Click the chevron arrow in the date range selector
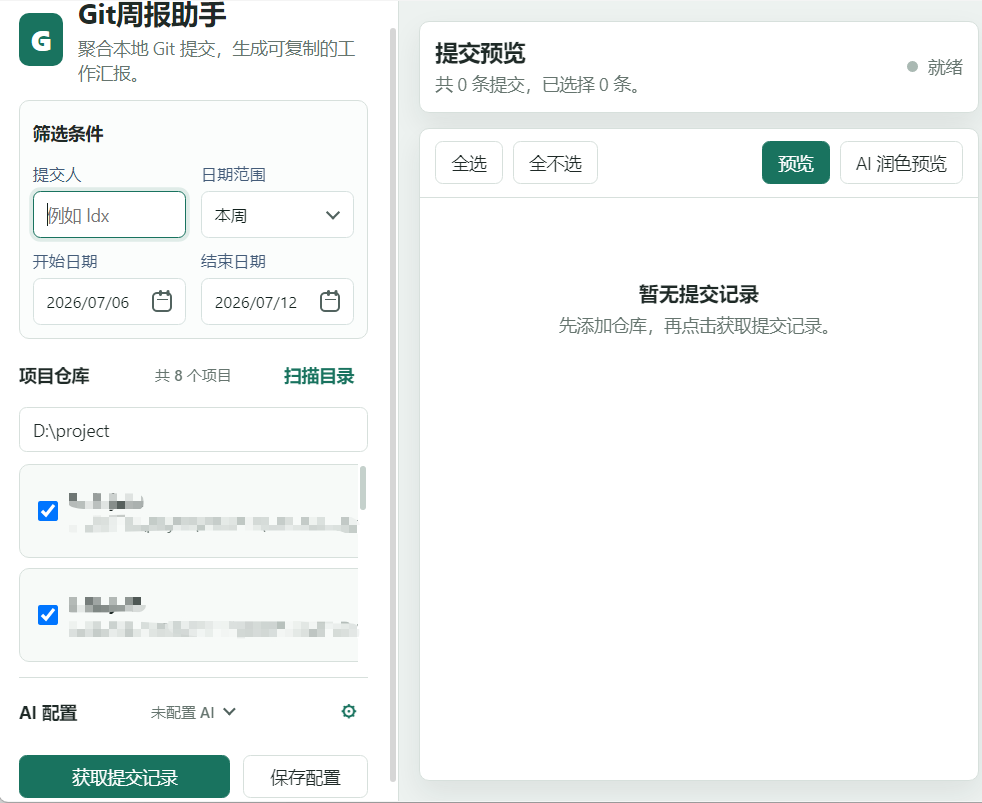The width and height of the screenshot is (982, 803). [x=333, y=215]
